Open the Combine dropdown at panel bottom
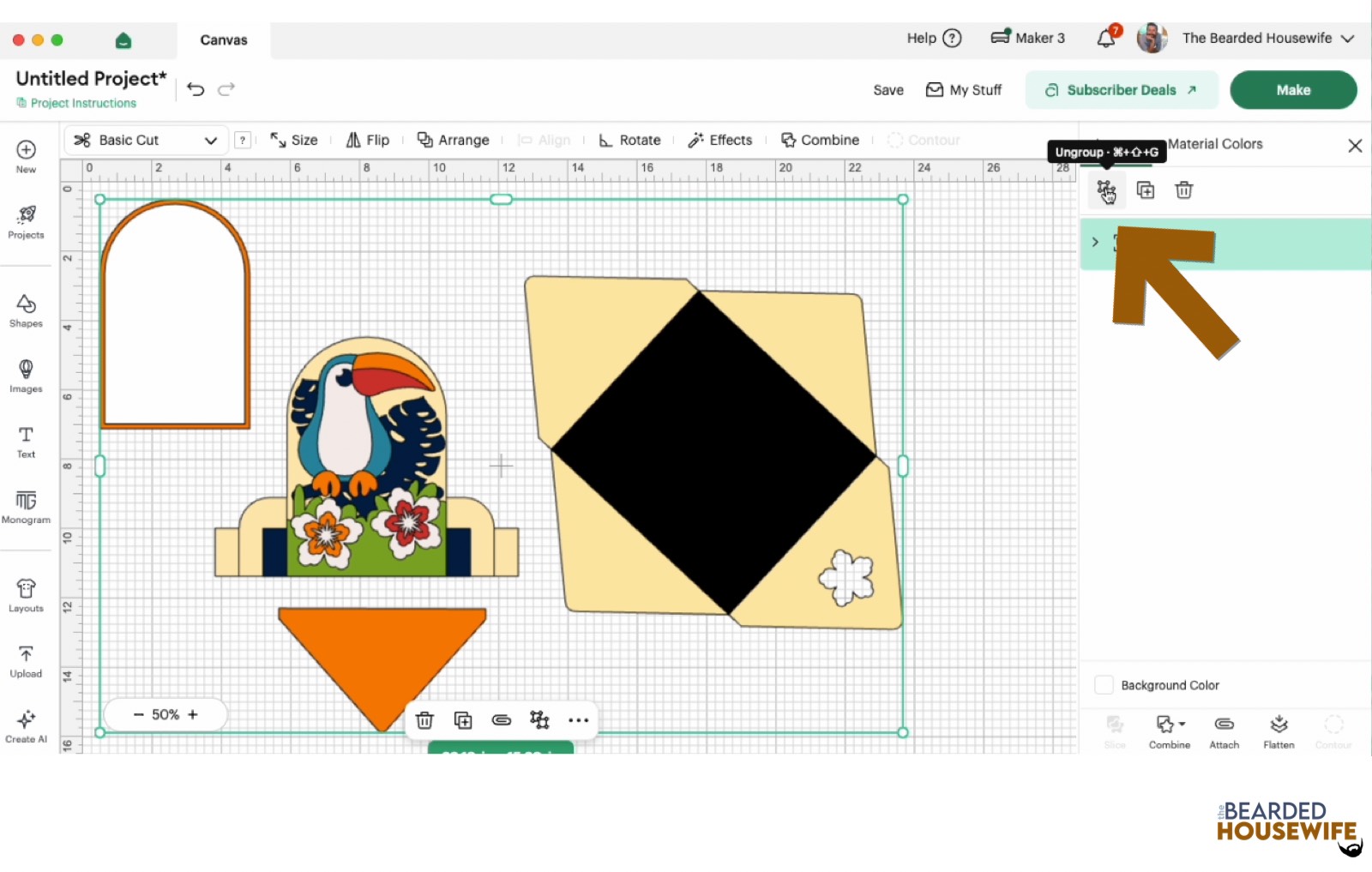This screenshot has width=1372, height=872. click(x=1170, y=733)
